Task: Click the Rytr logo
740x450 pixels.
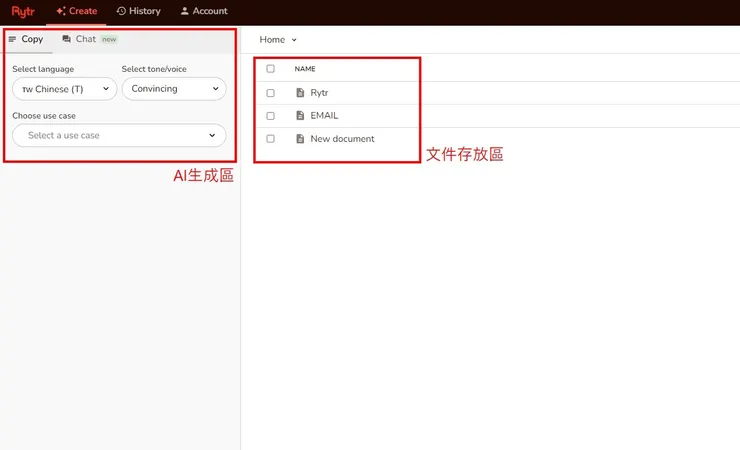Action: tap(23, 11)
